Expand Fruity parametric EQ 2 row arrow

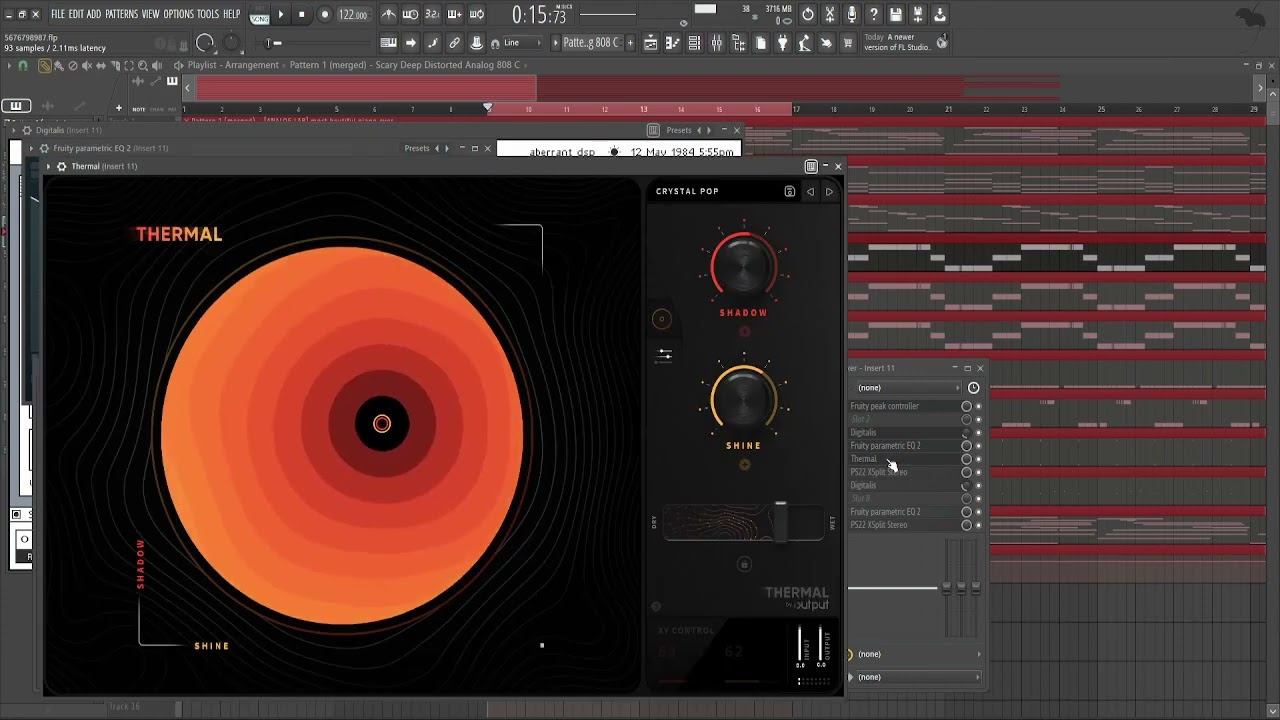click(31, 148)
